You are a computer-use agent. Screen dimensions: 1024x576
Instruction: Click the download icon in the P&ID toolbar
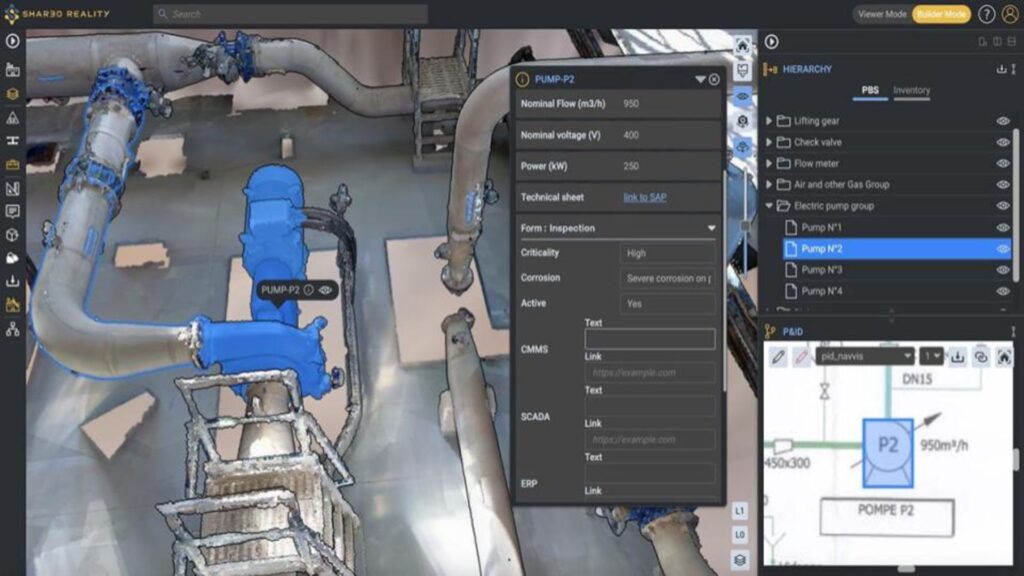tap(957, 356)
